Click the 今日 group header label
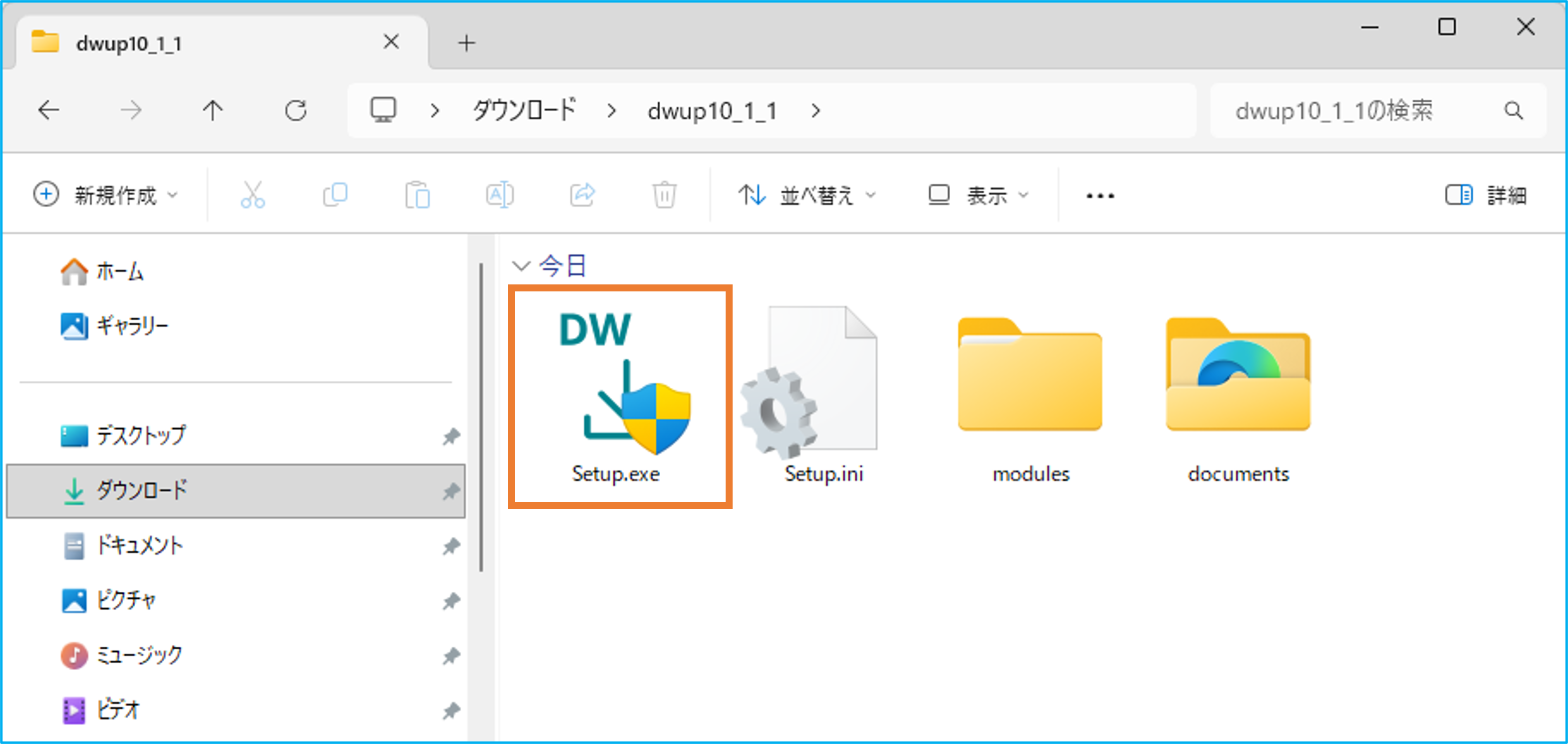 tap(562, 266)
